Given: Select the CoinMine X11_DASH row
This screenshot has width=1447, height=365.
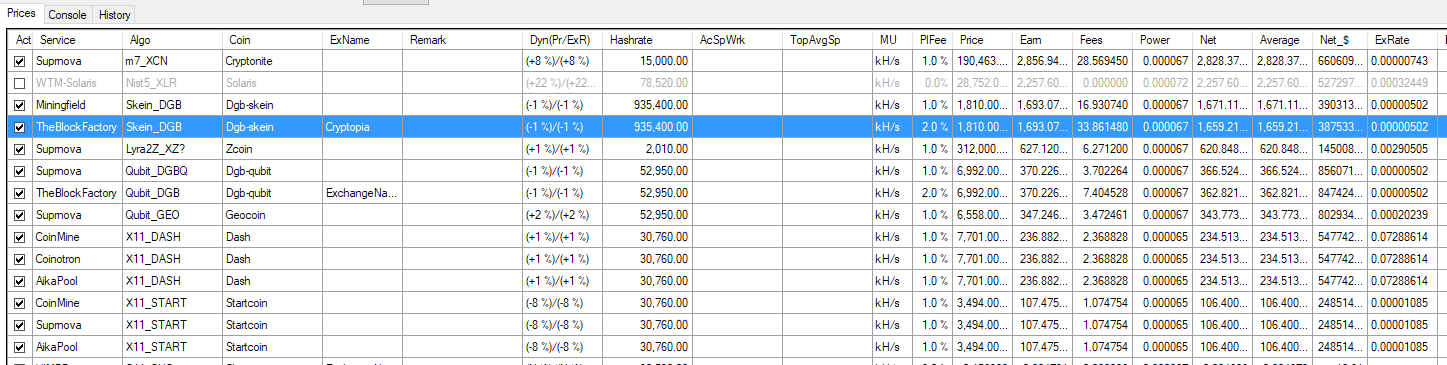Looking at the screenshot, I should point(723,237).
